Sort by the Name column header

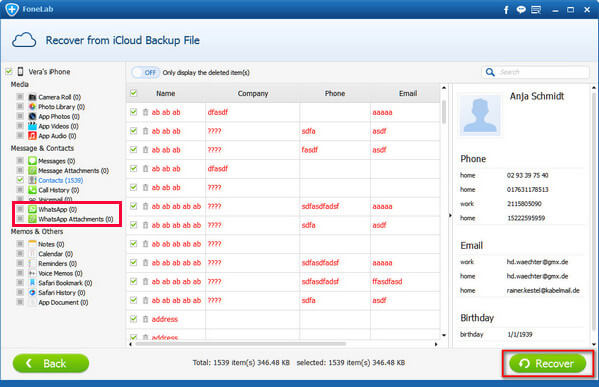tap(165, 93)
